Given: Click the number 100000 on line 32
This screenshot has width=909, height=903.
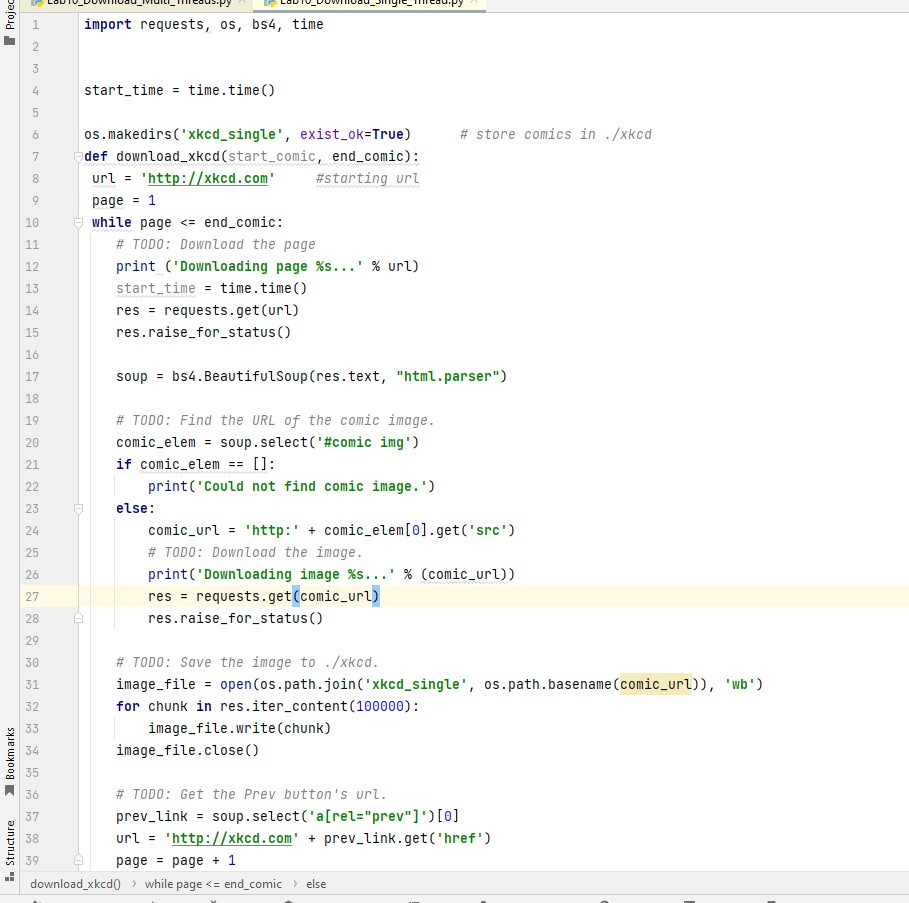Looking at the screenshot, I should (380, 707).
